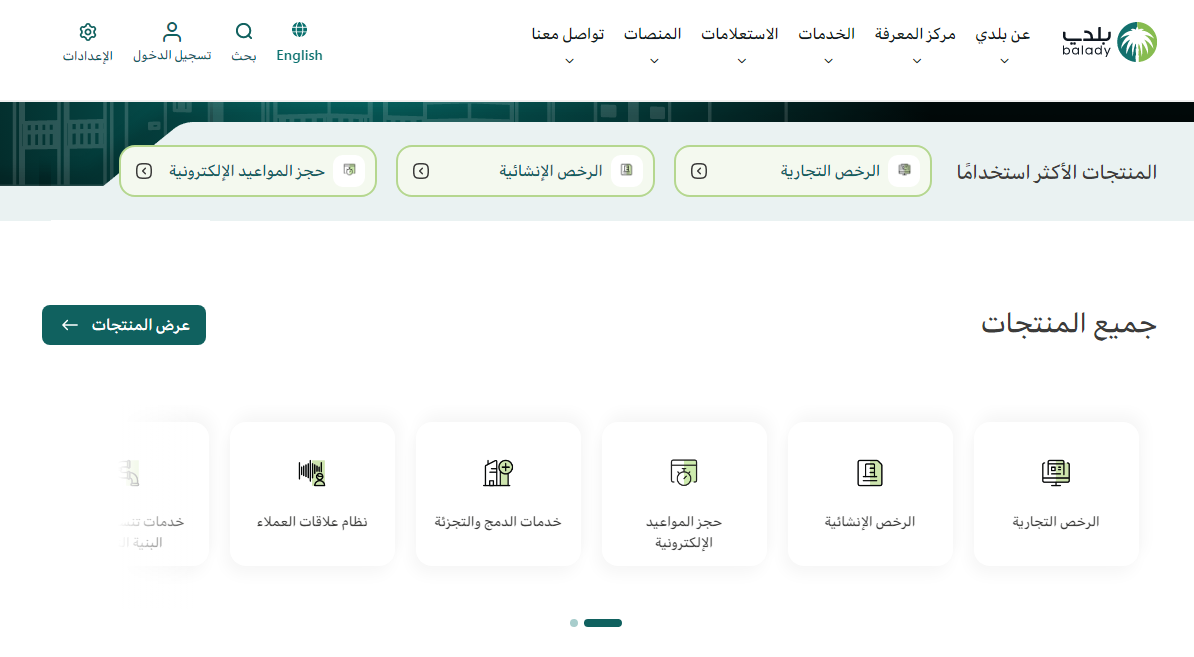Click icon in الرخص الإنشائية quick pill
The image size is (1194, 657).
click(x=626, y=171)
